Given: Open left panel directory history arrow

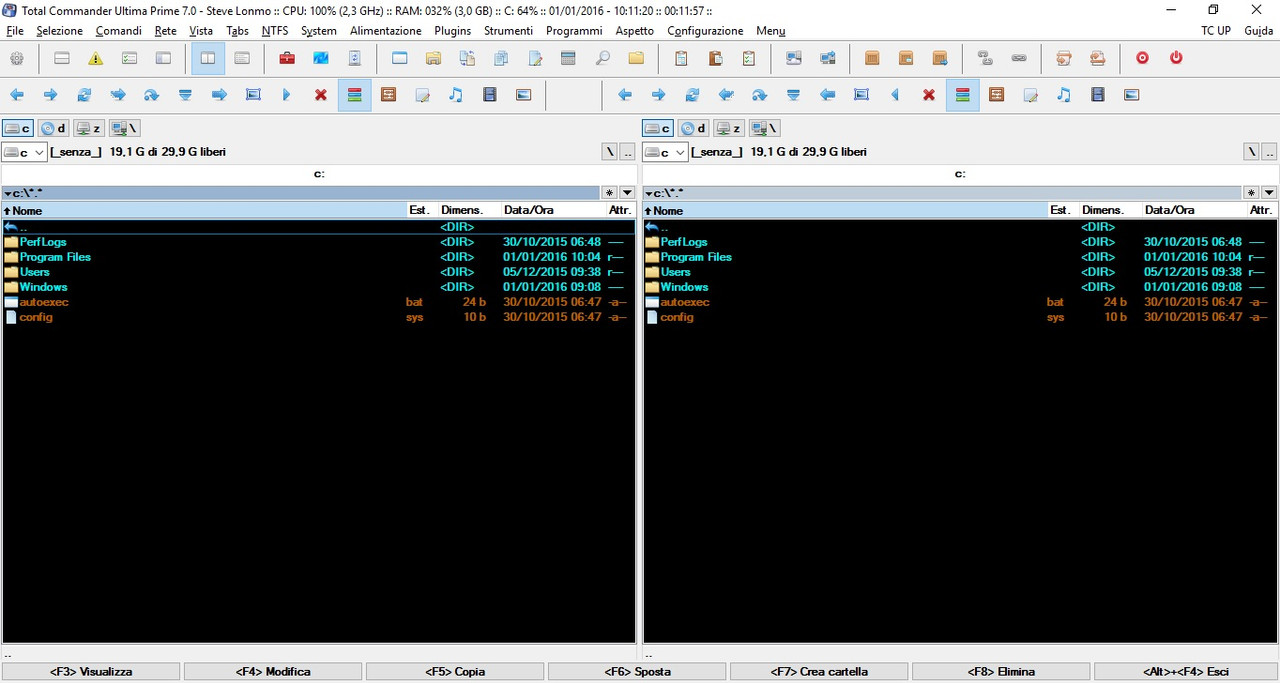Looking at the screenshot, I should tap(627, 192).
